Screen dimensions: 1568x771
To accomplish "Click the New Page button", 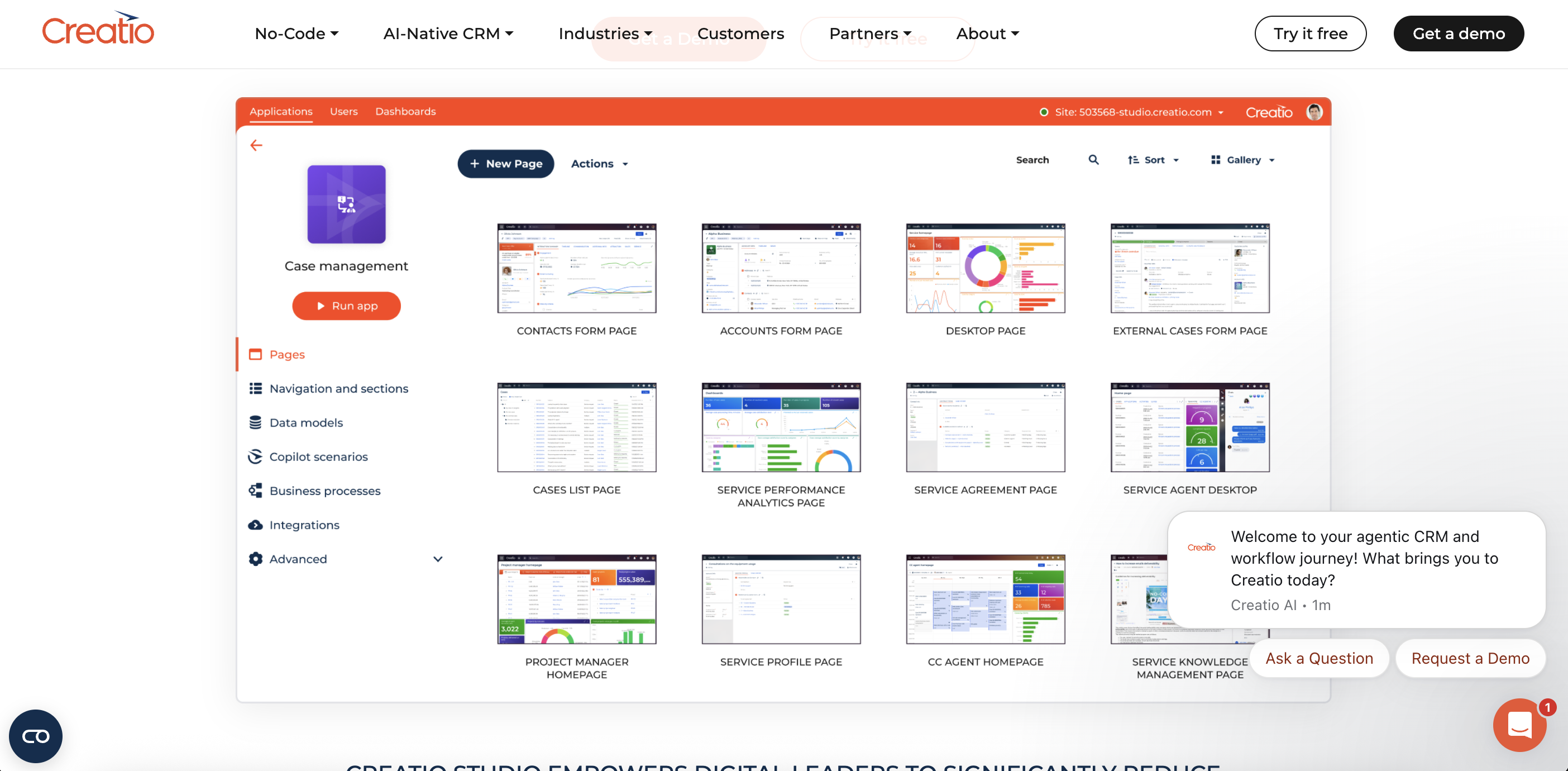I will pos(505,164).
